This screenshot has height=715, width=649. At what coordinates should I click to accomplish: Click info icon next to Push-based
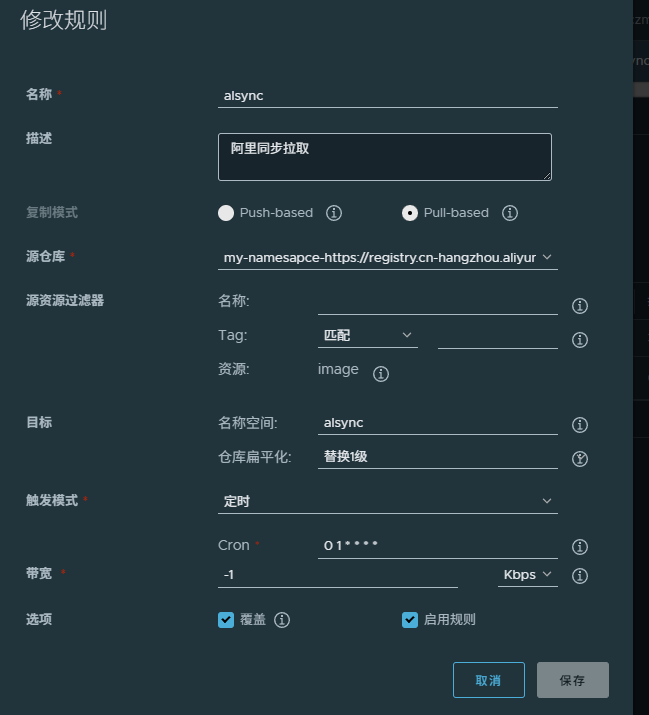[335, 213]
